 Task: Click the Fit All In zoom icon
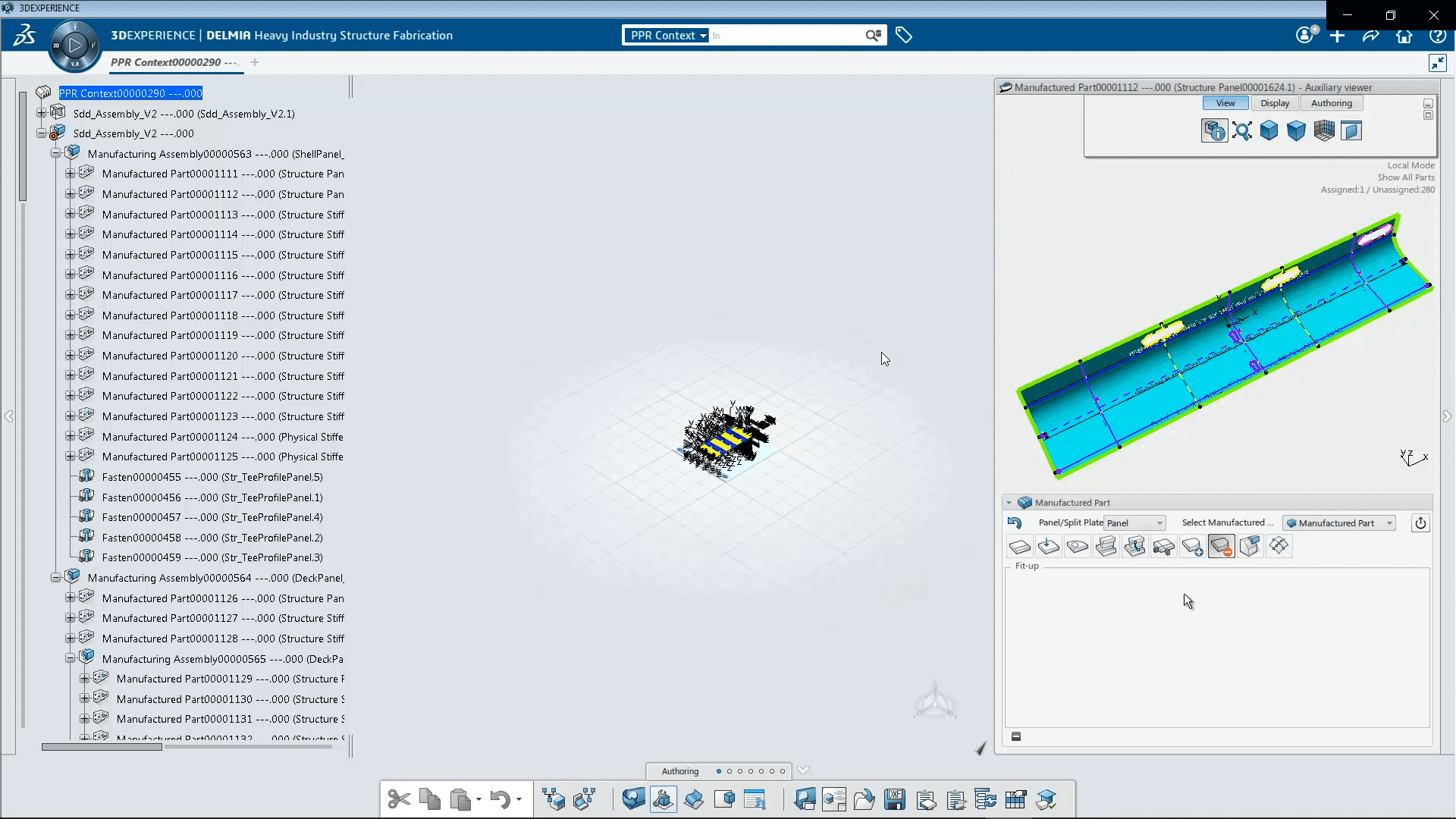(x=1241, y=131)
